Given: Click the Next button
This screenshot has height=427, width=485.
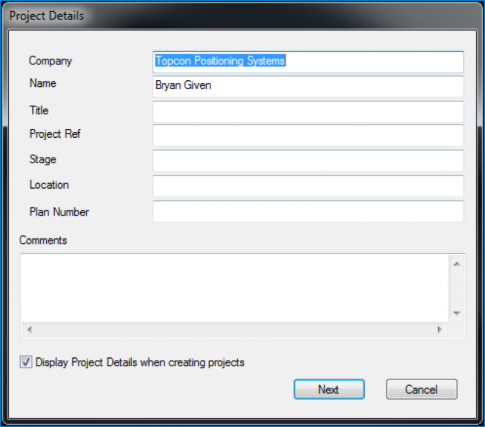Looking at the screenshot, I should [x=329, y=389].
